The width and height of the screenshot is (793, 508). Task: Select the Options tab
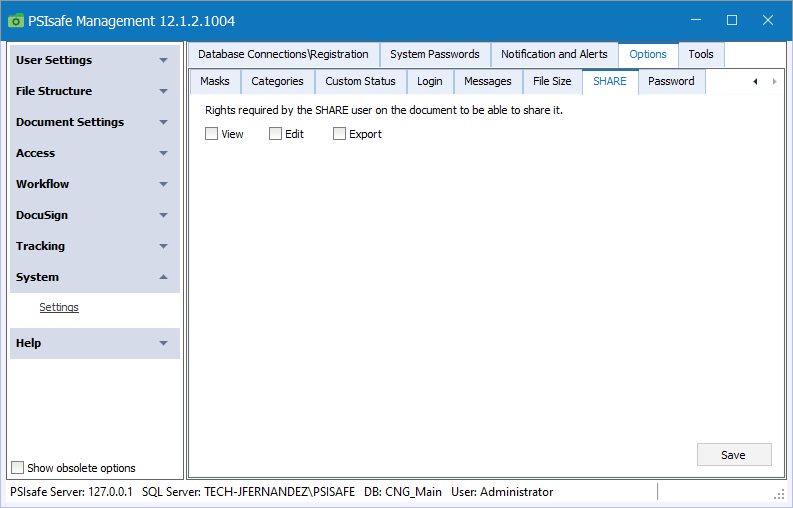(648, 54)
